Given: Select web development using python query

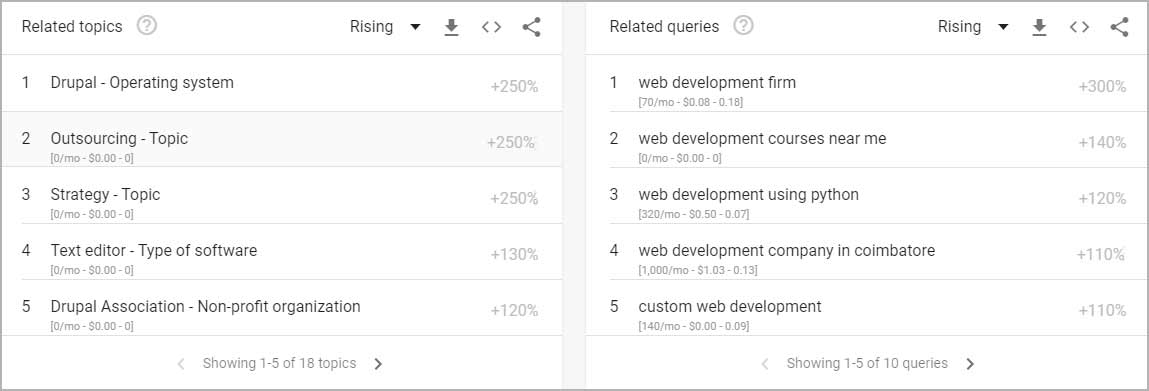Looking at the screenshot, I should 868,196.
